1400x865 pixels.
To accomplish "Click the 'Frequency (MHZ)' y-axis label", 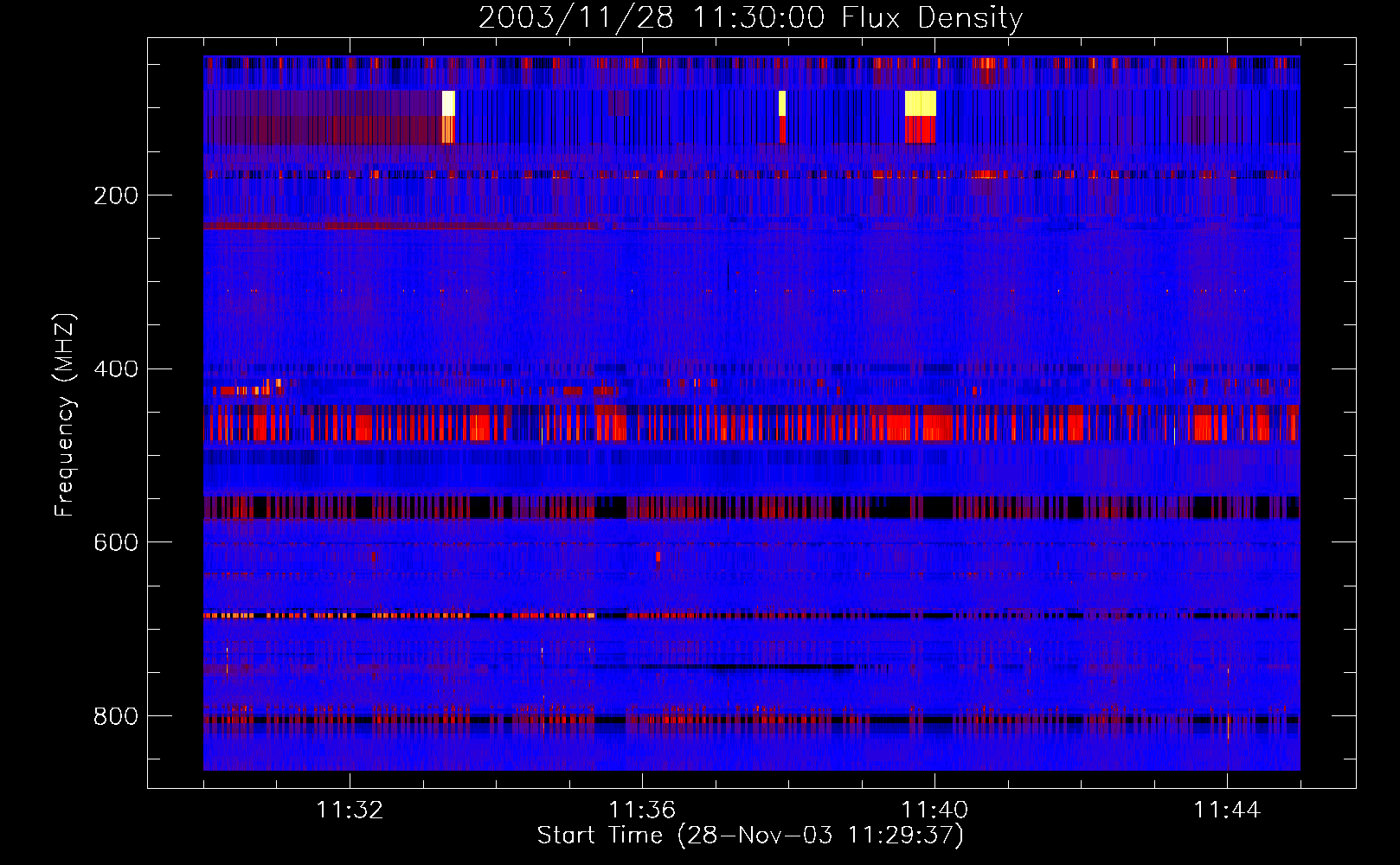I will click(x=65, y=415).
